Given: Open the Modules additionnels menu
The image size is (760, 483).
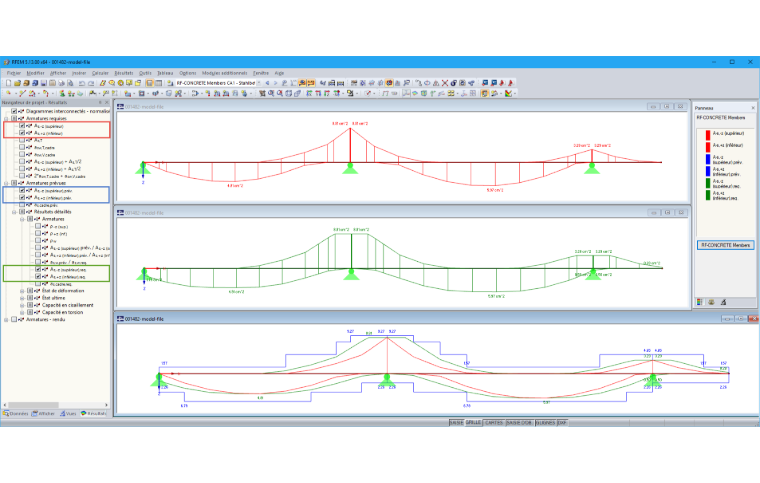Looking at the screenshot, I should (x=224, y=73).
